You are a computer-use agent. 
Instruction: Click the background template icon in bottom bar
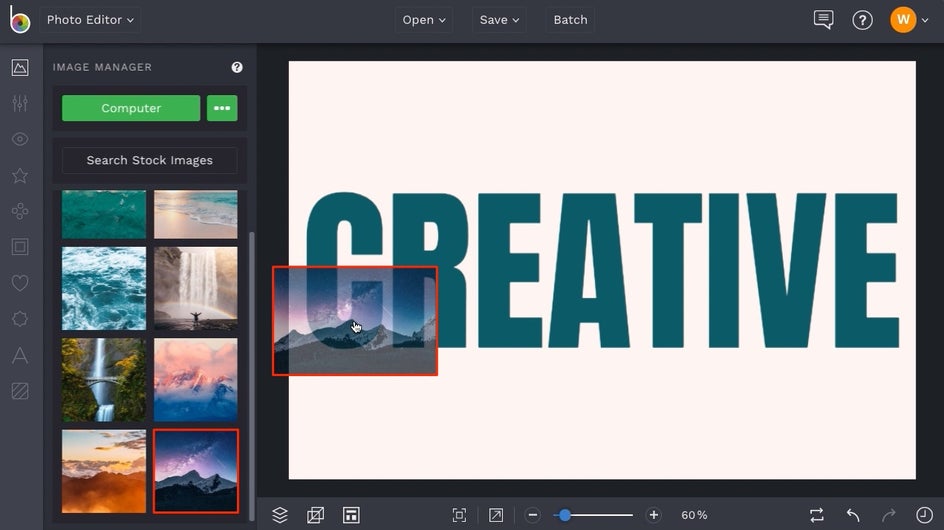(x=351, y=515)
